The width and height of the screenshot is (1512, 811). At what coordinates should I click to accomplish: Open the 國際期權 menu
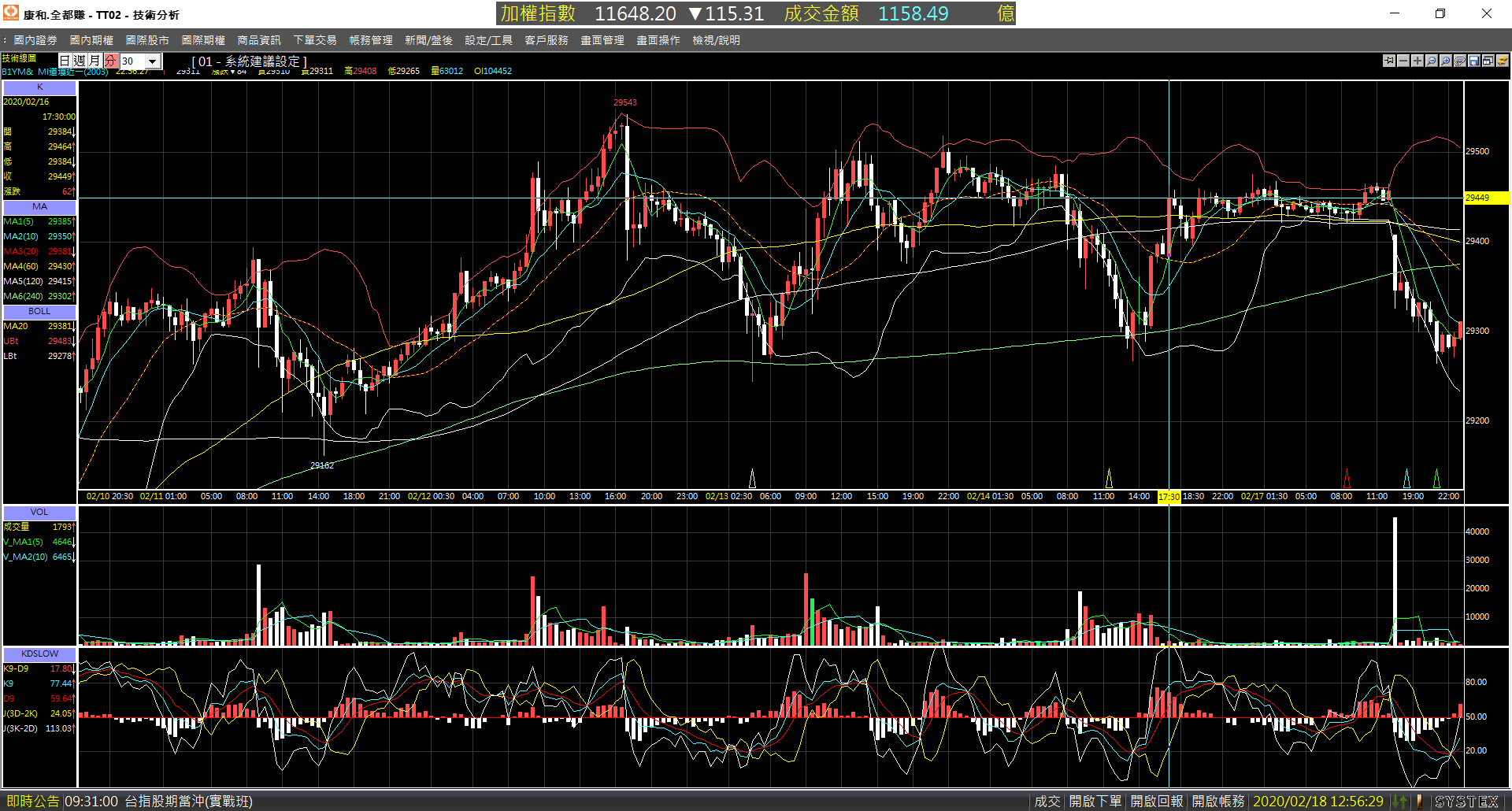pos(203,40)
